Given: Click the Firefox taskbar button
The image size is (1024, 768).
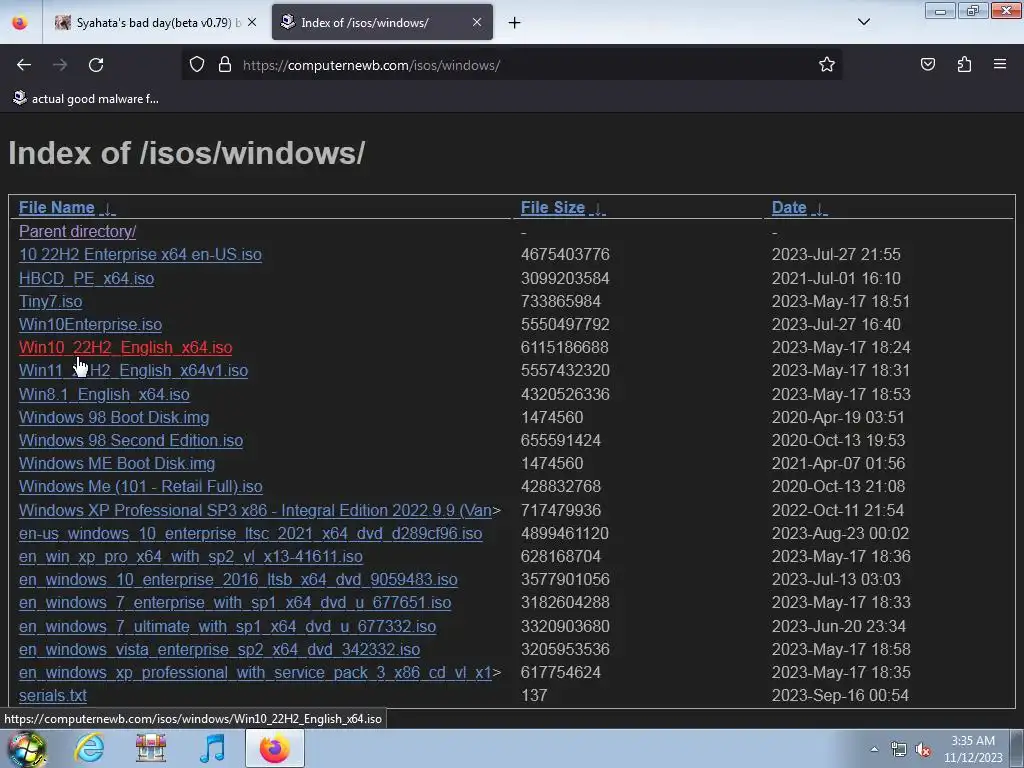Looking at the screenshot, I should (275, 748).
